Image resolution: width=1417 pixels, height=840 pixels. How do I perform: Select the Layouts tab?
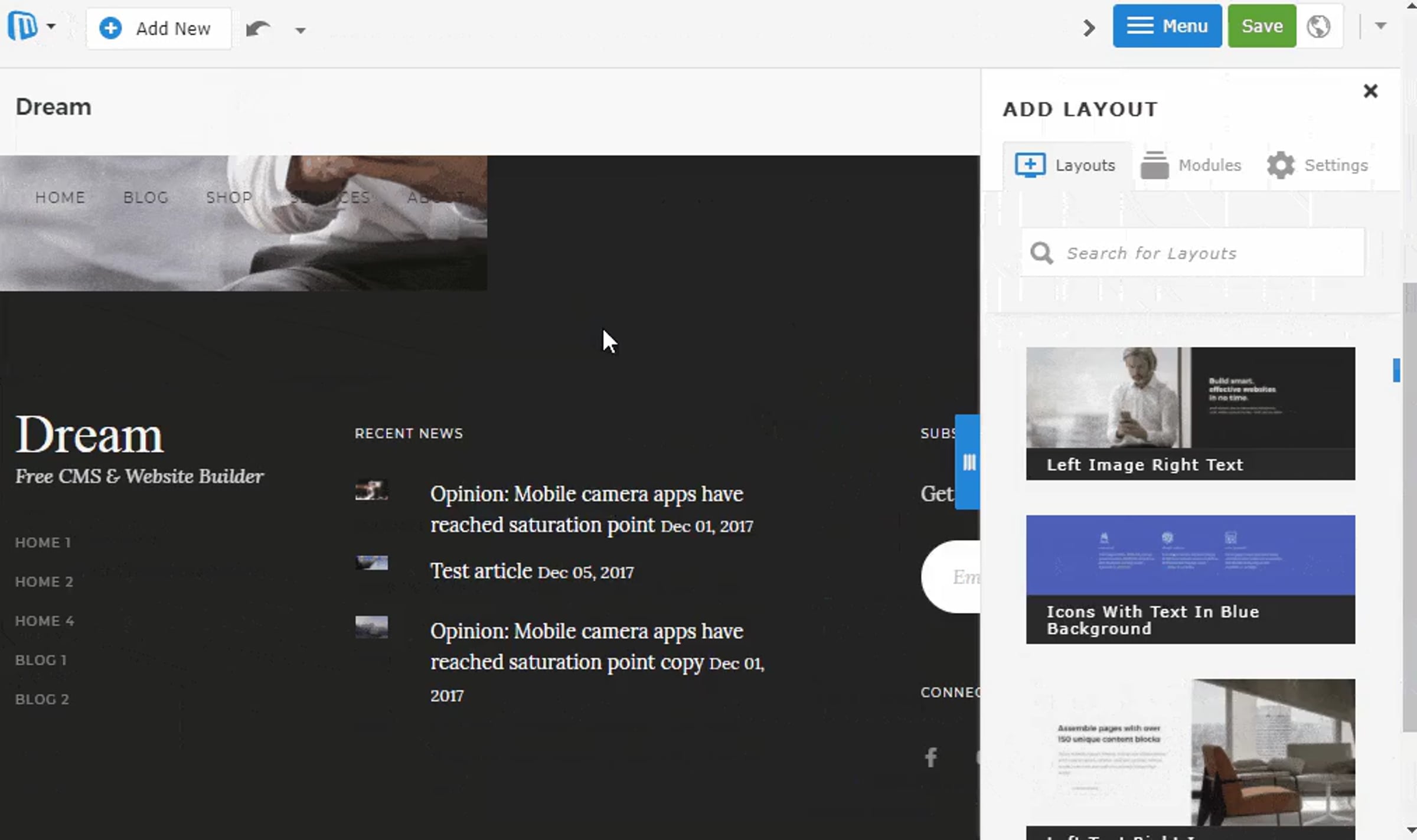click(1066, 165)
